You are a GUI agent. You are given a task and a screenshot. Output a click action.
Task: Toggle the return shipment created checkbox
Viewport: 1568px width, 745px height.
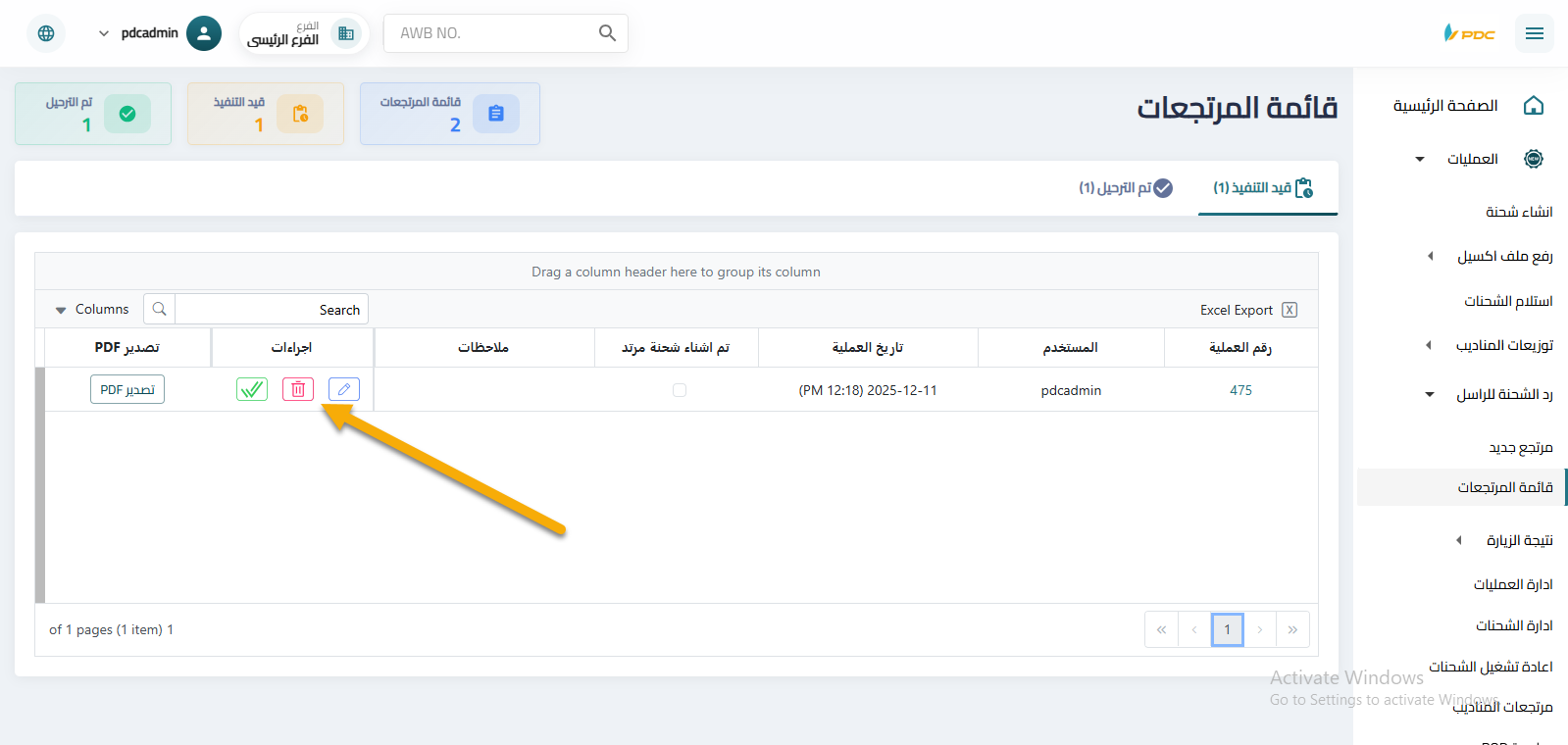(680, 390)
